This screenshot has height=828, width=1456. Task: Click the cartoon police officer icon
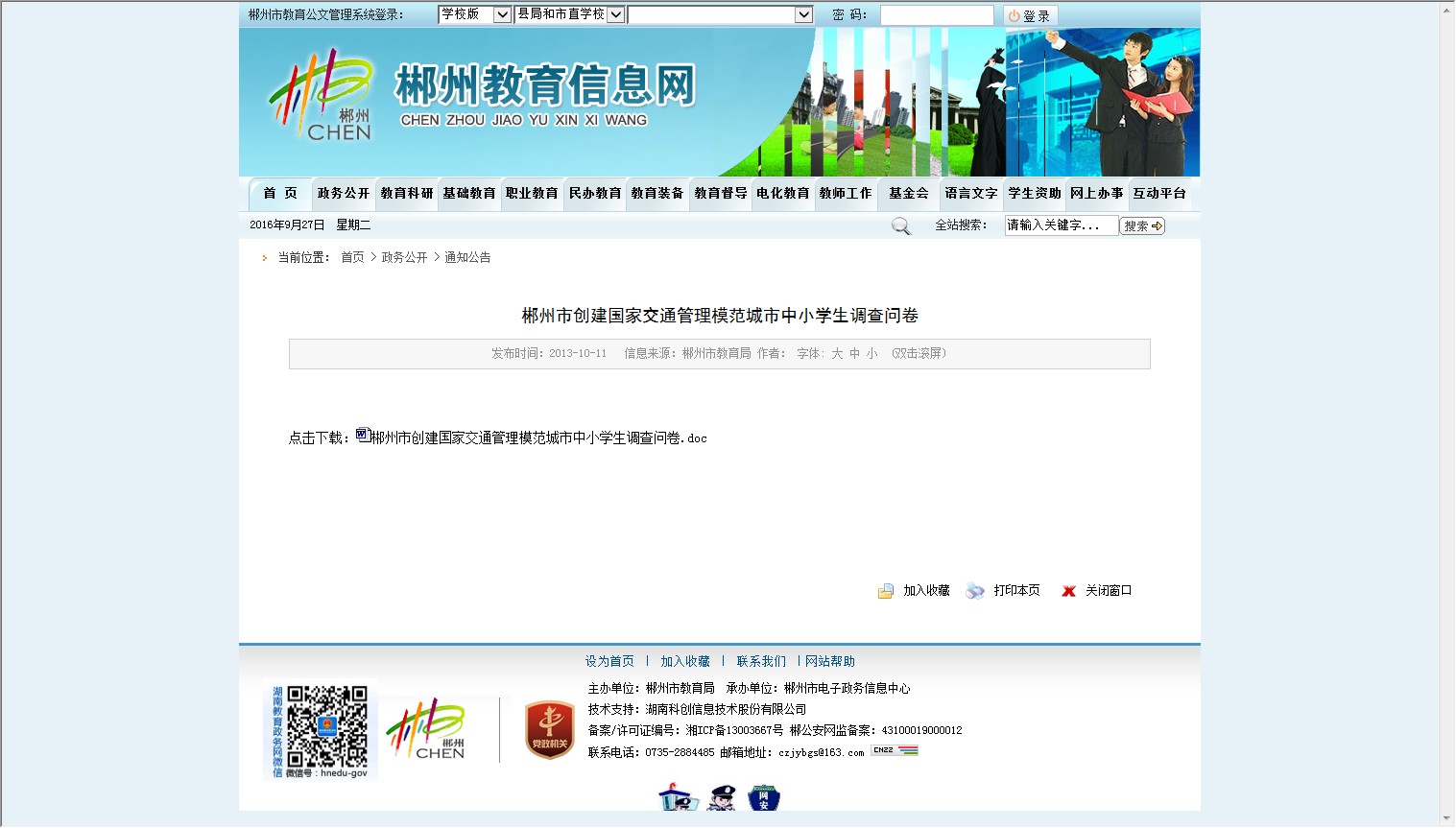coord(722,797)
